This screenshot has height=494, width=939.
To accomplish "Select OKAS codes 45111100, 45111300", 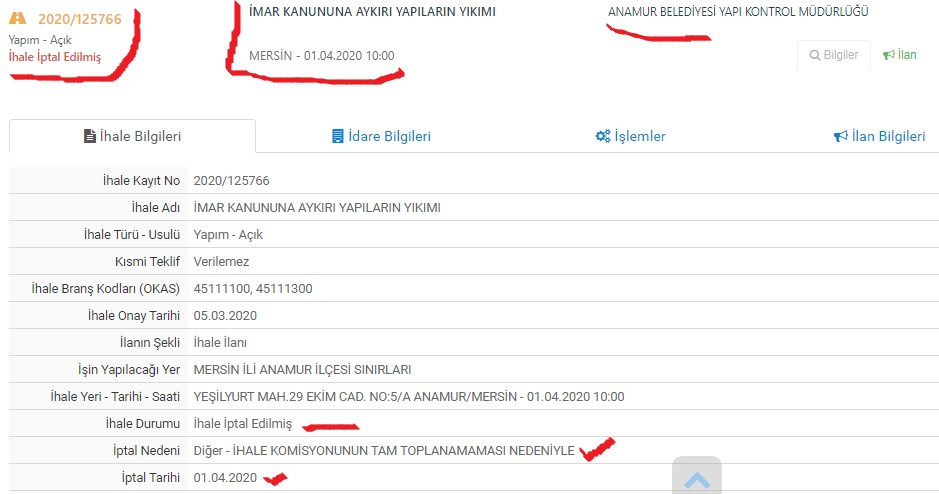I will click(x=253, y=289).
